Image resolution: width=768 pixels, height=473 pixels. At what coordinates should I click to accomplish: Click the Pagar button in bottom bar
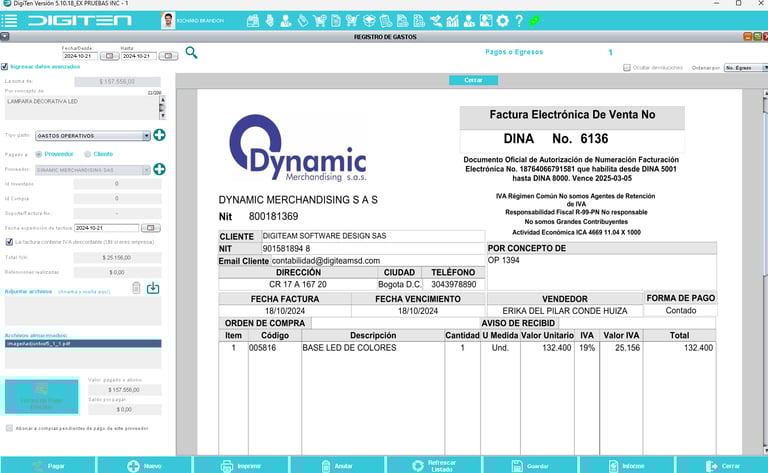[x=48, y=466]
